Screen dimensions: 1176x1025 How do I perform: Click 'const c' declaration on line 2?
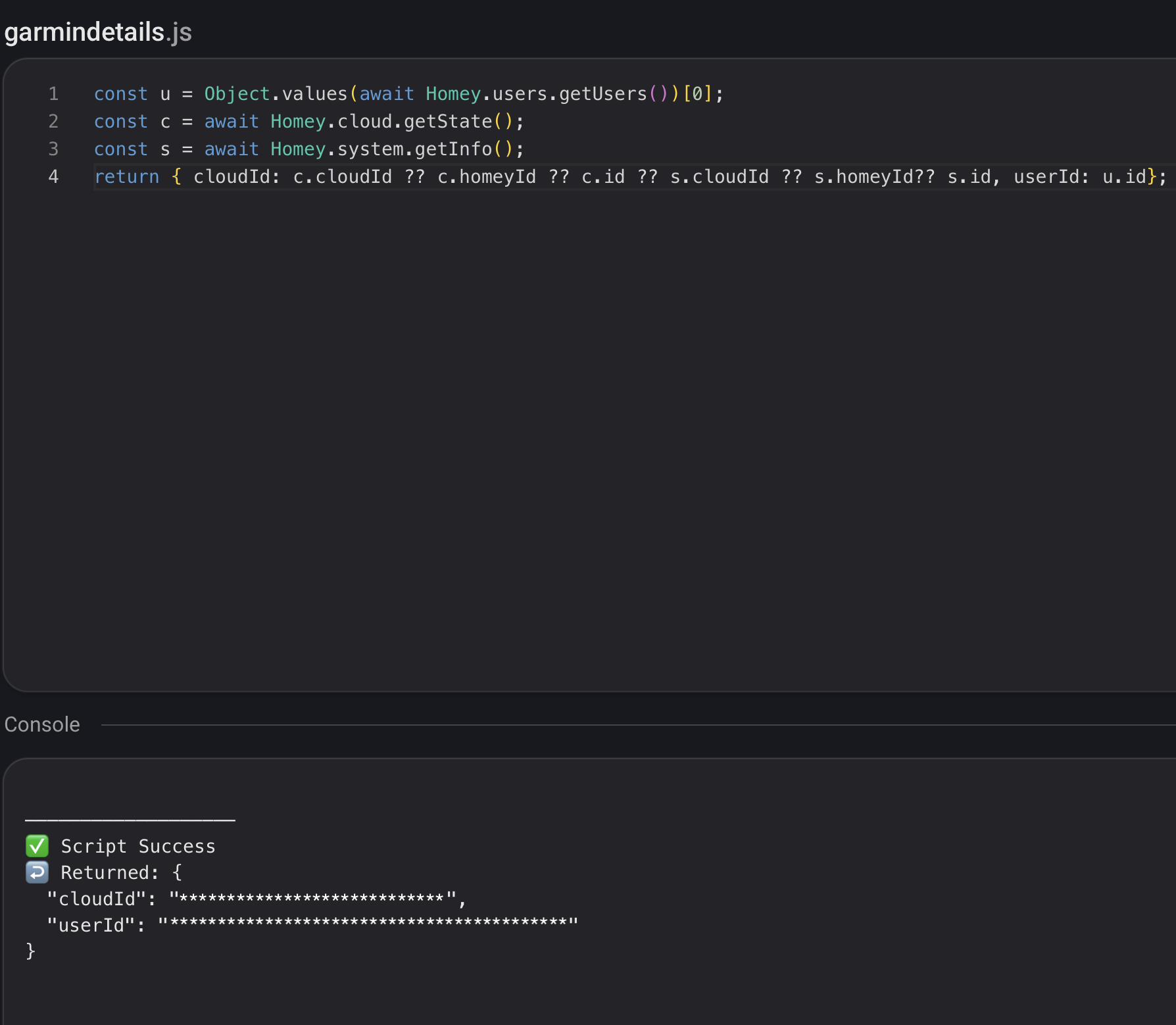pyautogui.click(x=132, y=122)
